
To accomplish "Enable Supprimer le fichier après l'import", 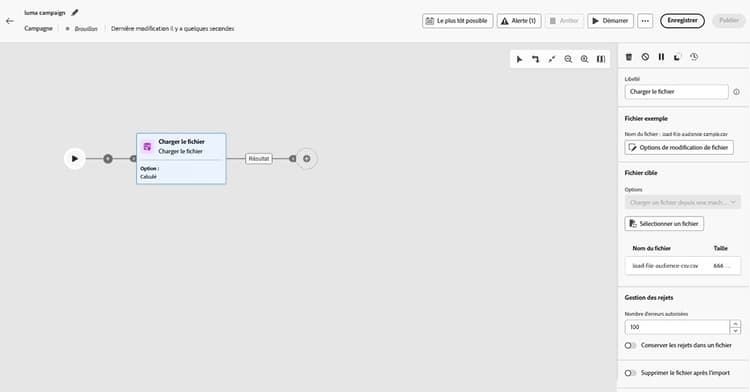I will point(630,373).
